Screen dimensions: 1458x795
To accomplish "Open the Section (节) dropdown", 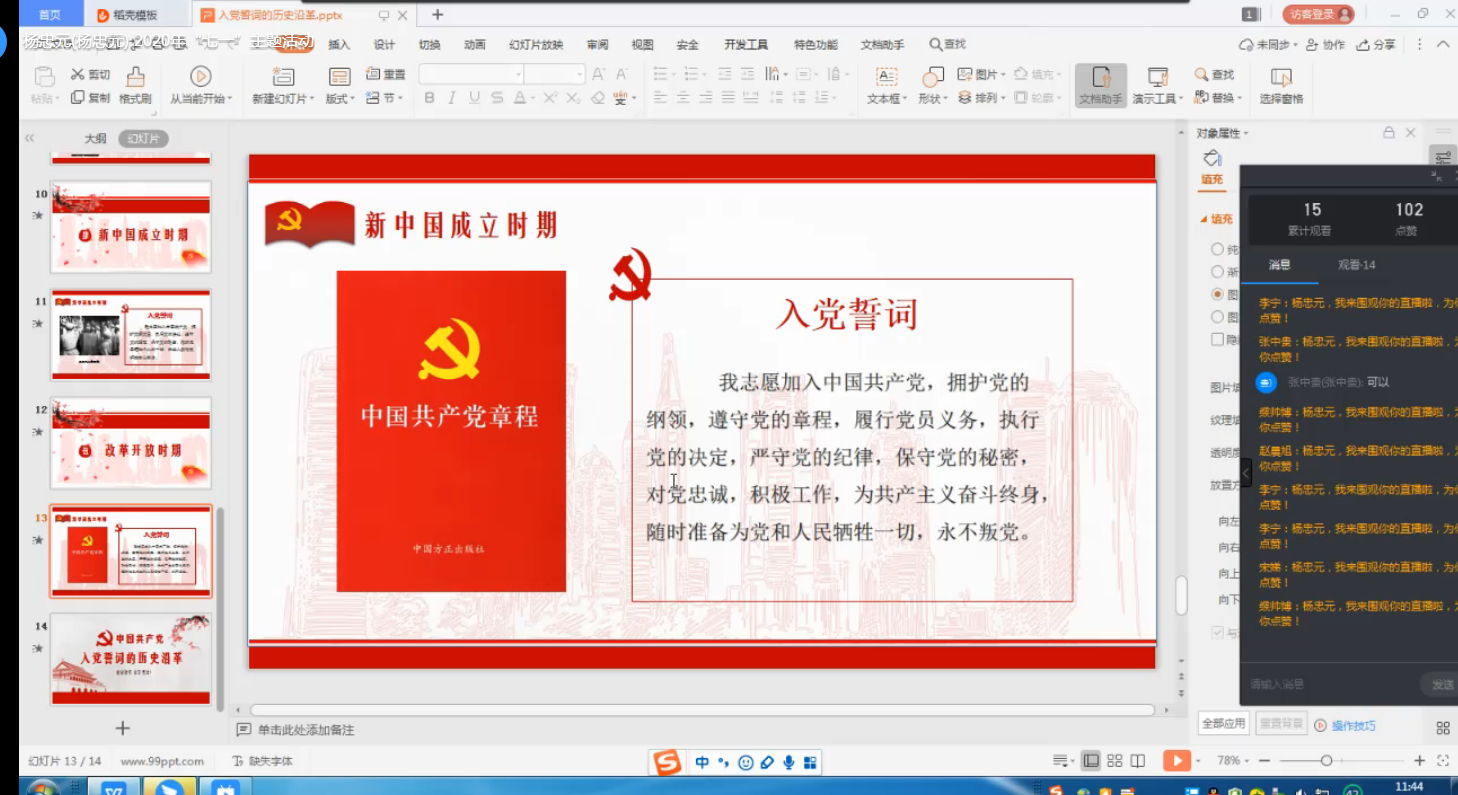I will 386,98.
